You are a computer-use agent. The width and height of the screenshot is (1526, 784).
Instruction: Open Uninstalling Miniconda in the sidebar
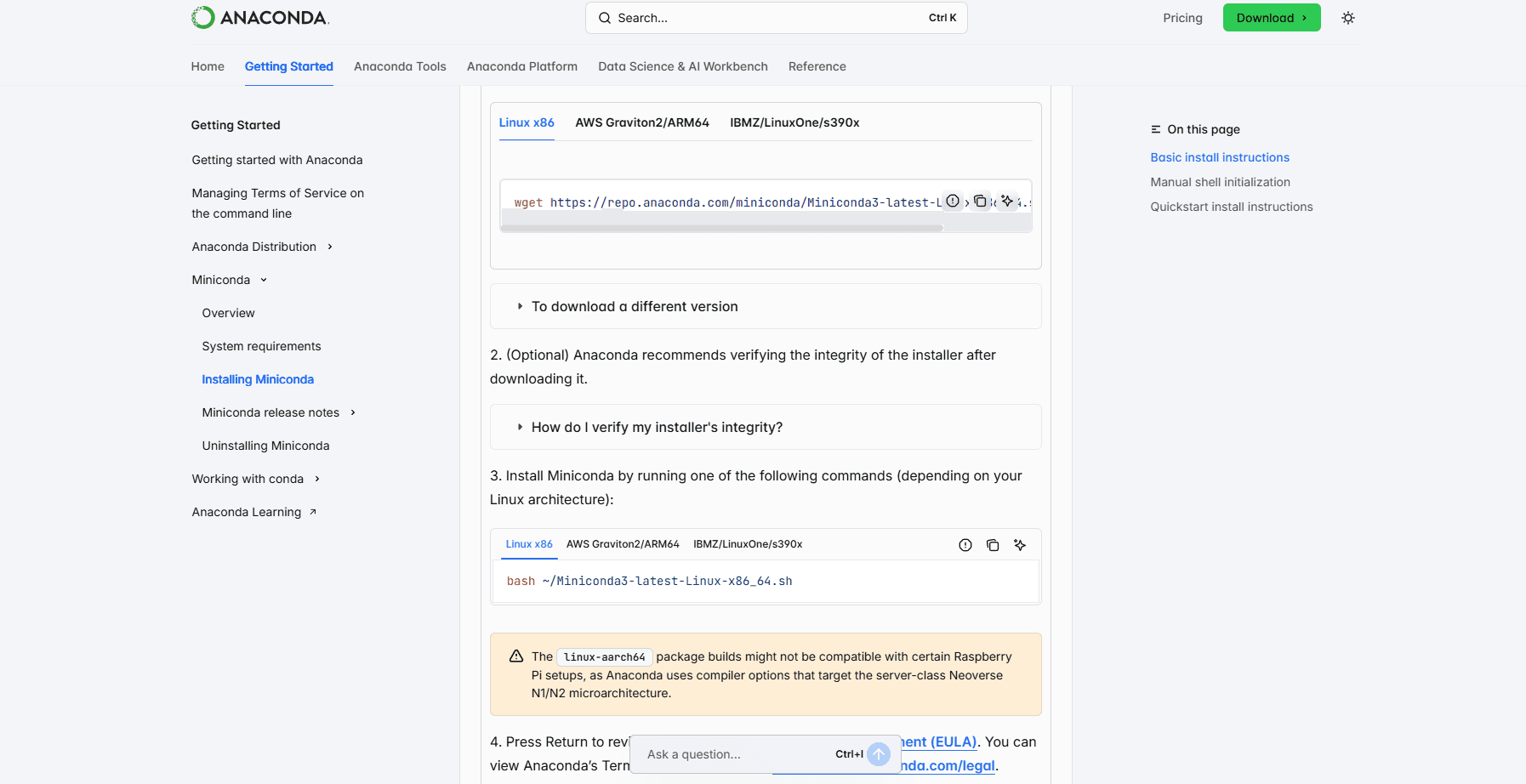(x=266, y=446)
